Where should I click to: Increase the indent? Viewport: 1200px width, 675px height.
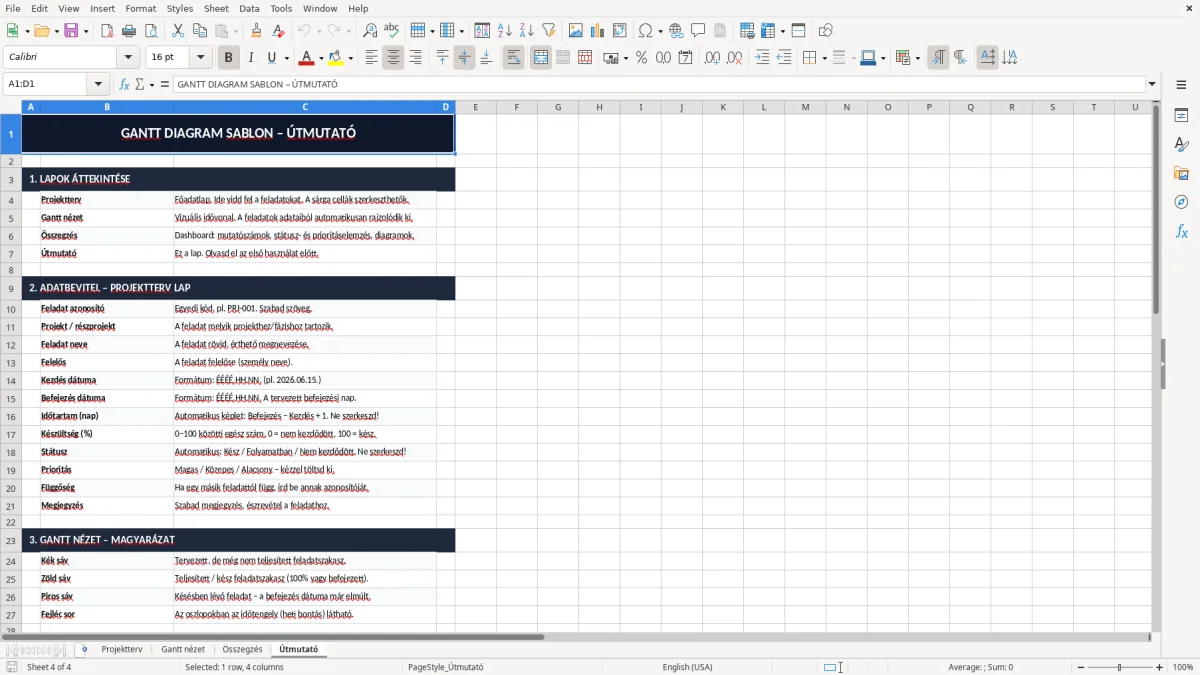(762, 58)
